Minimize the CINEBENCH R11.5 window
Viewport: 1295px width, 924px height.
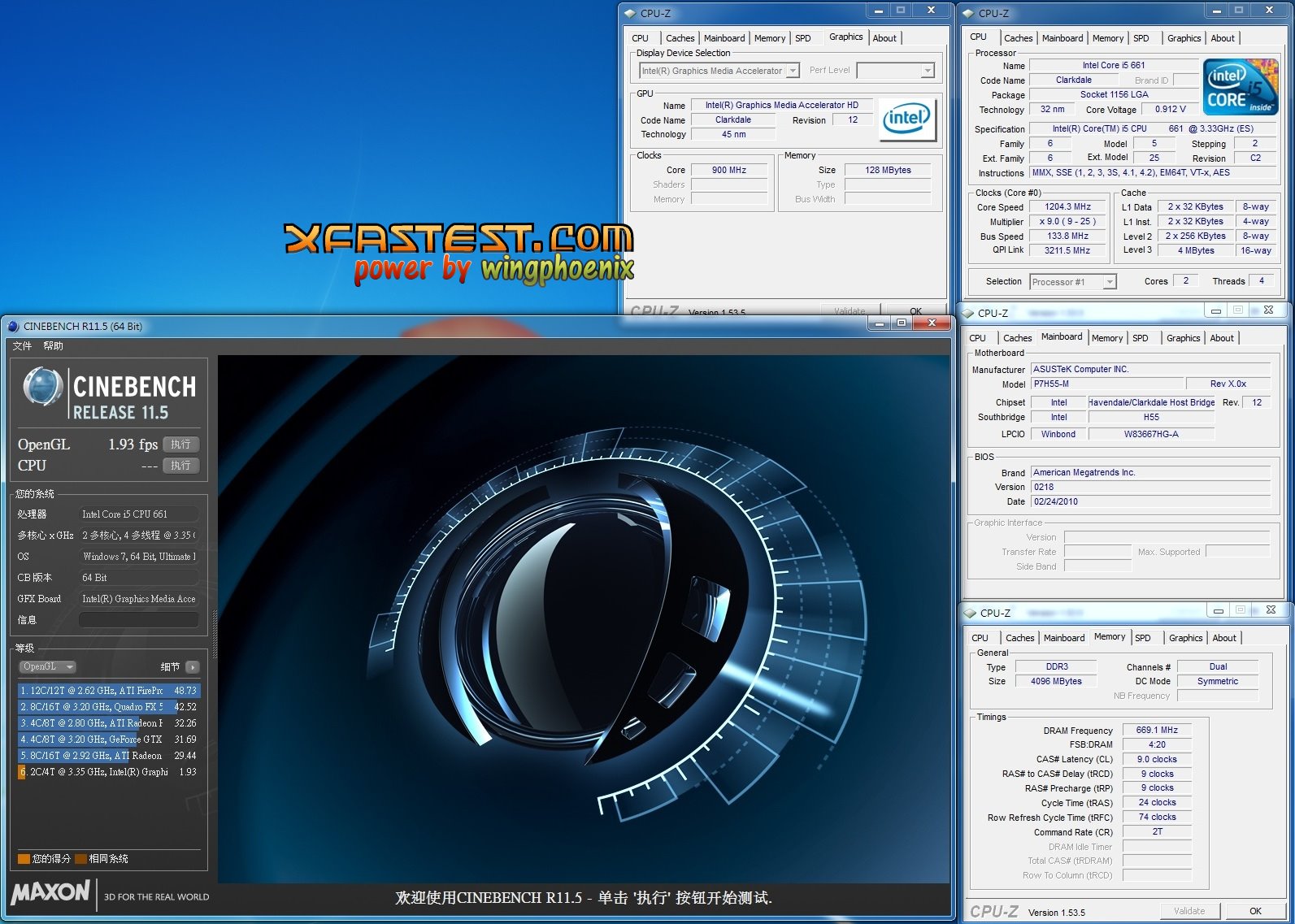880,323
